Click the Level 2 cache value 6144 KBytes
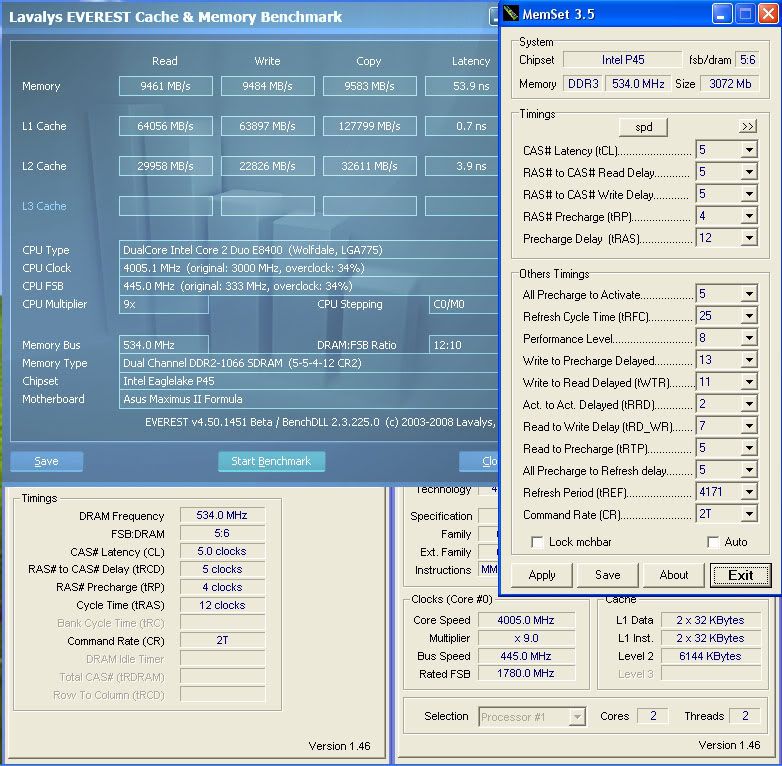782x766 pixels. click(710, 656)
